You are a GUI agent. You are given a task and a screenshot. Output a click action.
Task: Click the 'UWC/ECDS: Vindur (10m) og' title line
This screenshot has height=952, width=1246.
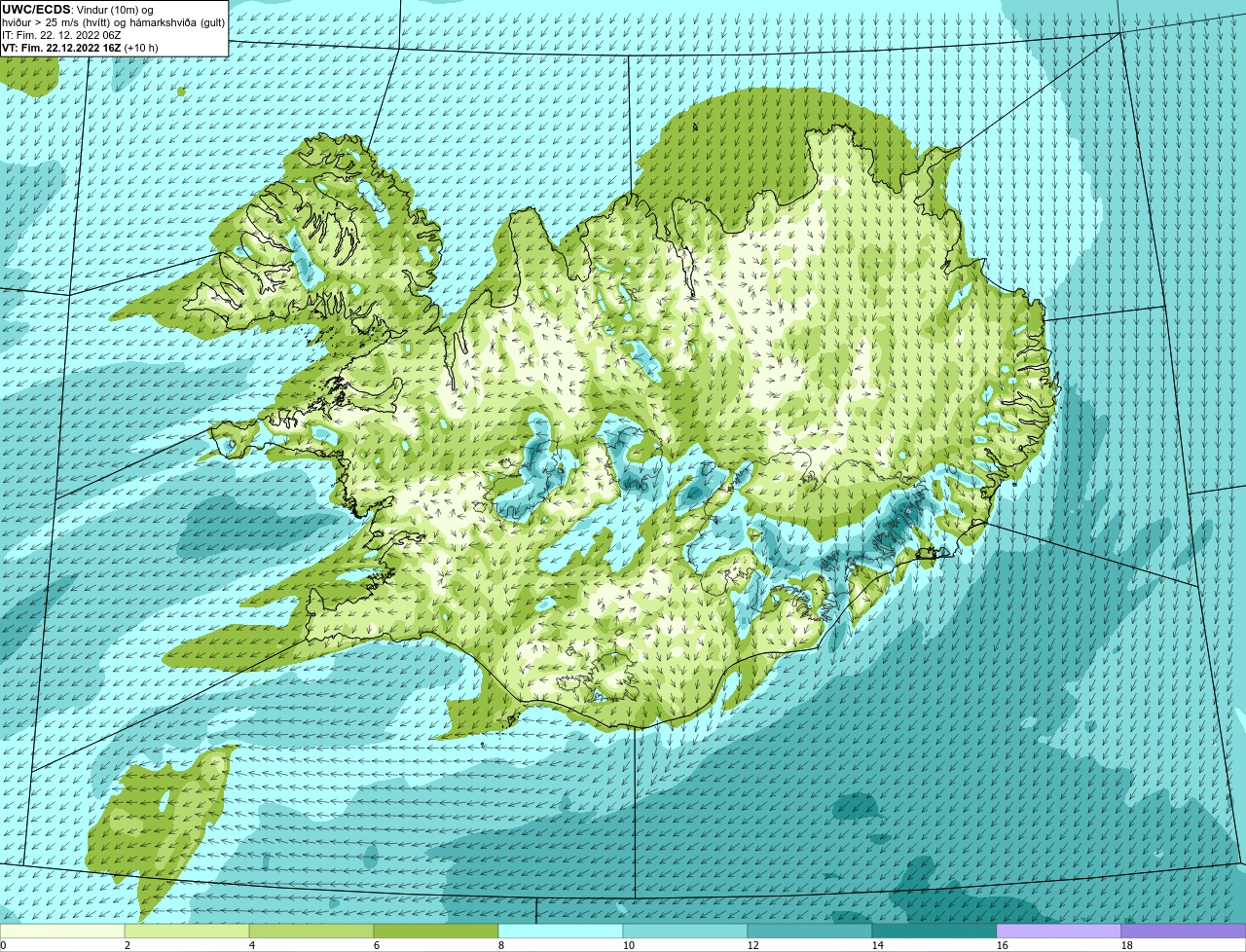tap(78, 9)
